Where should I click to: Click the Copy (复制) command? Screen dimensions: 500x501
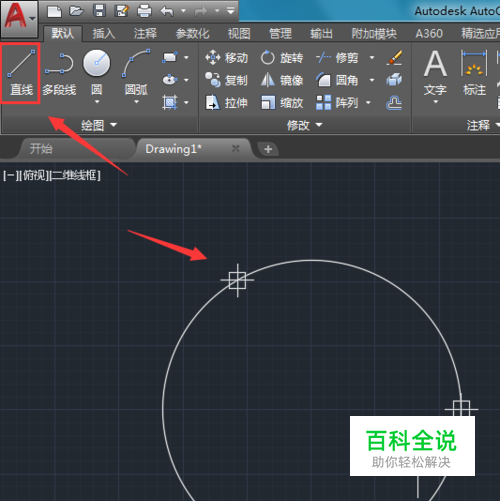coord(227,80)
